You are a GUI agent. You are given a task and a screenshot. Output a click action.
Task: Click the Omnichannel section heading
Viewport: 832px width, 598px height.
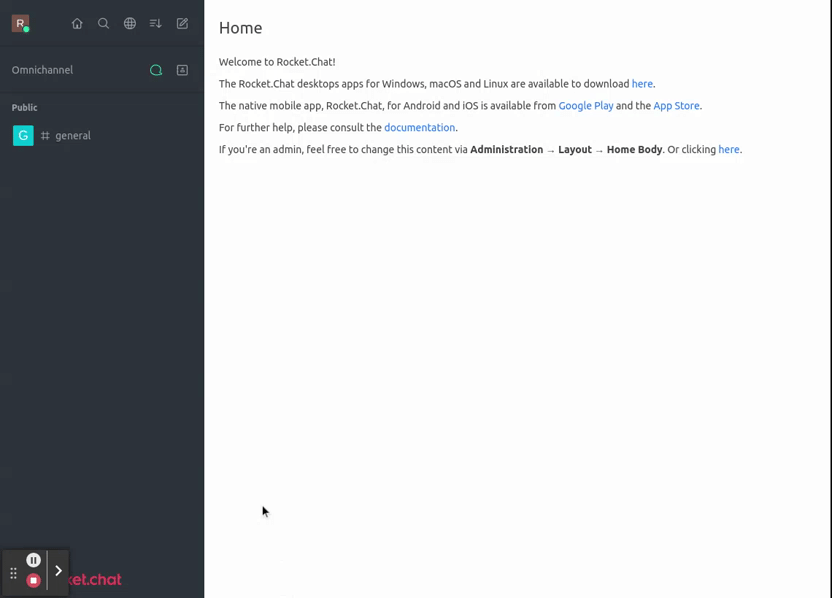42,70
